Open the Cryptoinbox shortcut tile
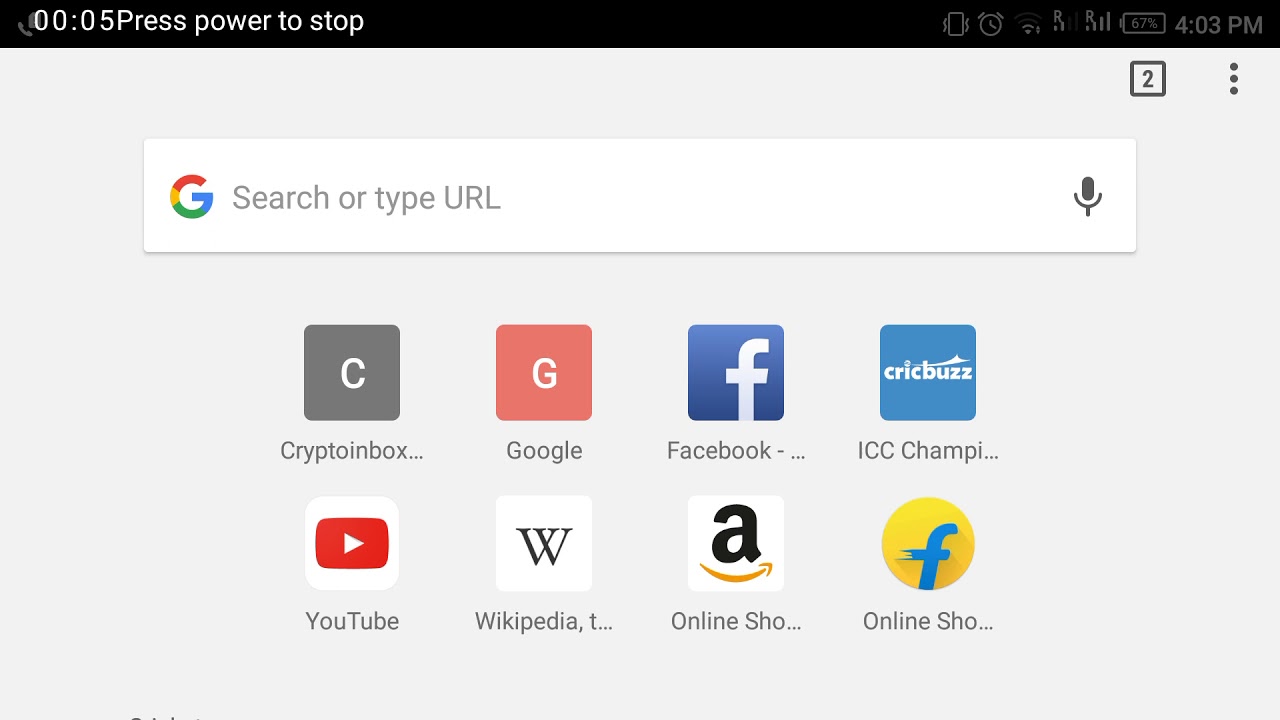Screen dimensions: 1280x720 352,373
